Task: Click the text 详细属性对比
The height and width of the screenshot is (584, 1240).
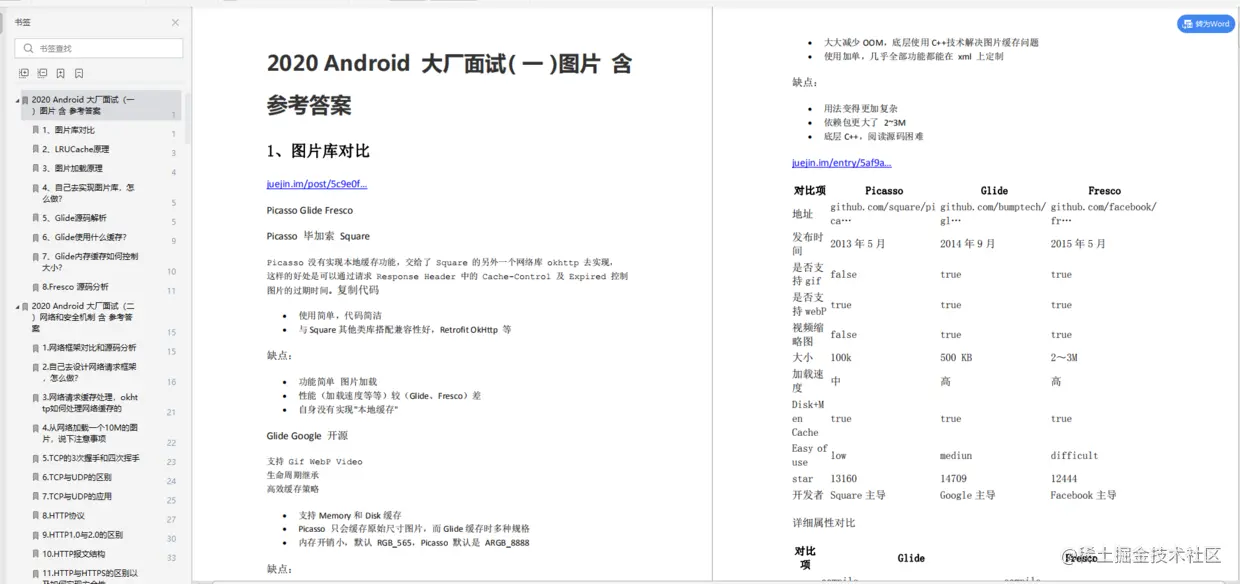Action: [823, 523]
